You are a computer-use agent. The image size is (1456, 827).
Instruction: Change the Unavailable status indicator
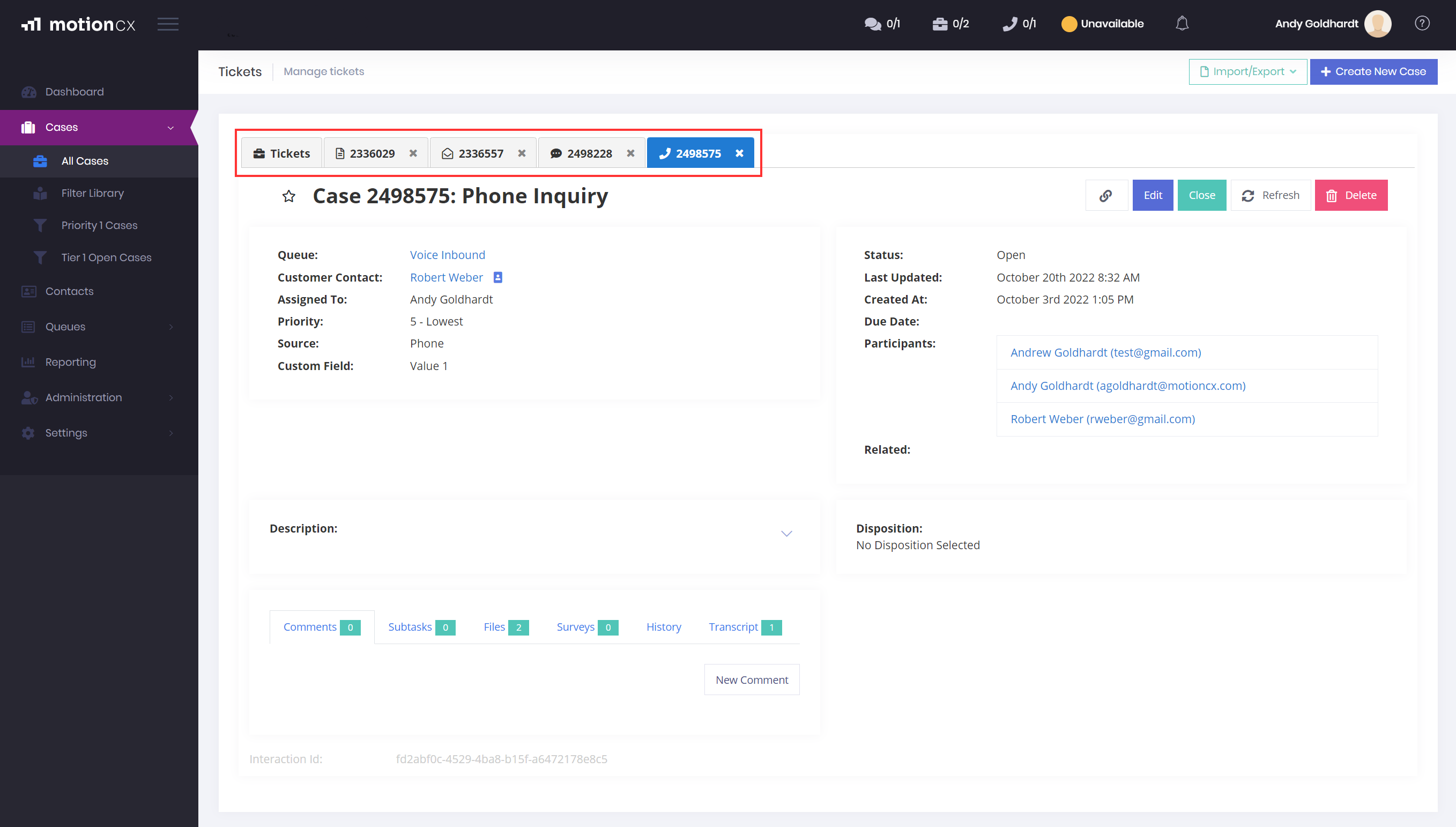[1102, 24]
